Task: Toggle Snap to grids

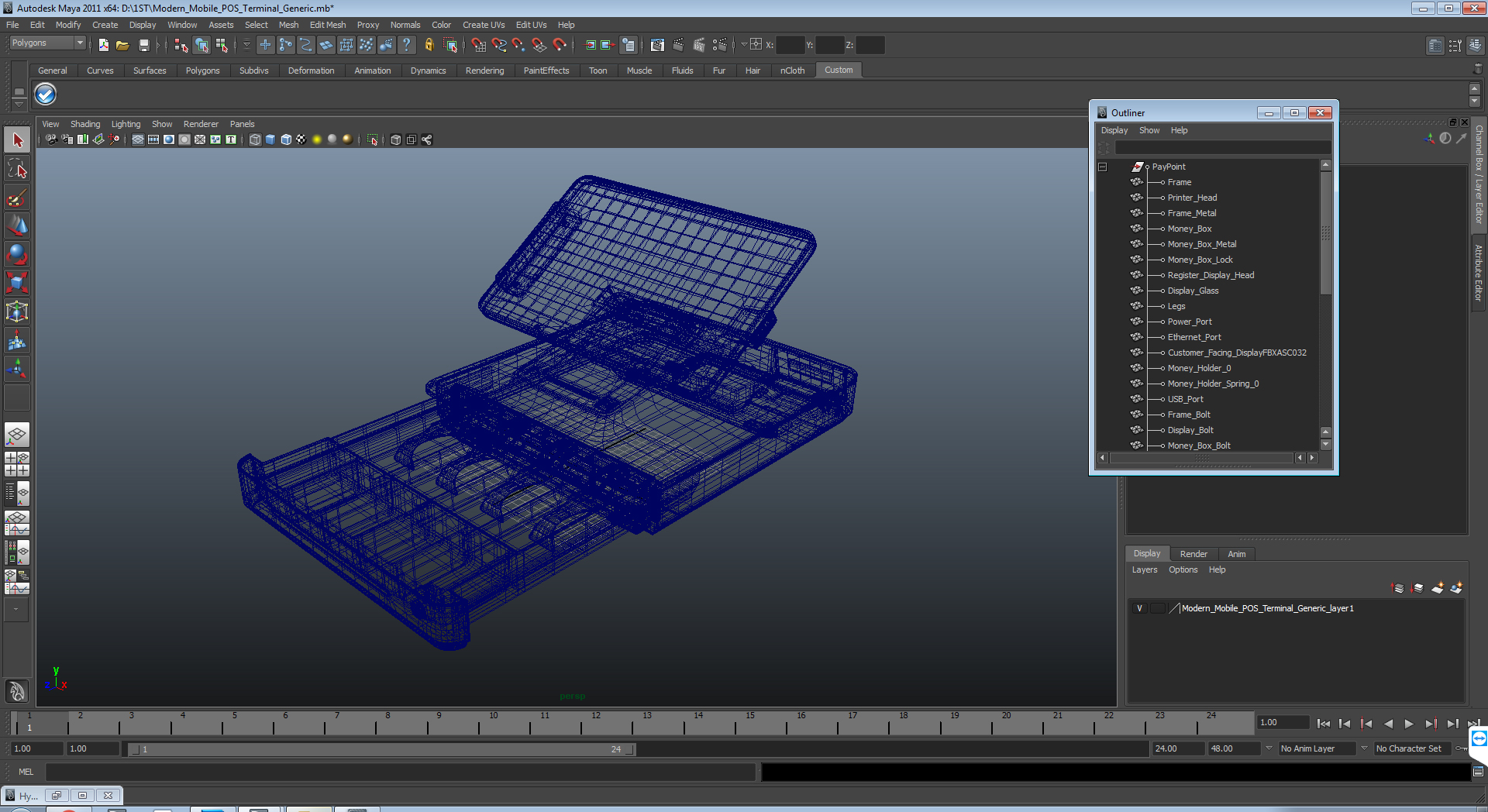Action: tap(479, 45)
